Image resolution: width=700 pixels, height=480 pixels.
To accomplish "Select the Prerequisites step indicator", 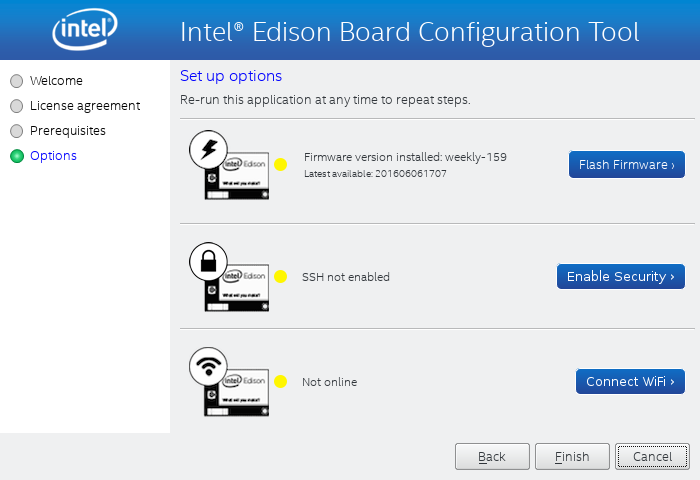I will coord(17,131).
